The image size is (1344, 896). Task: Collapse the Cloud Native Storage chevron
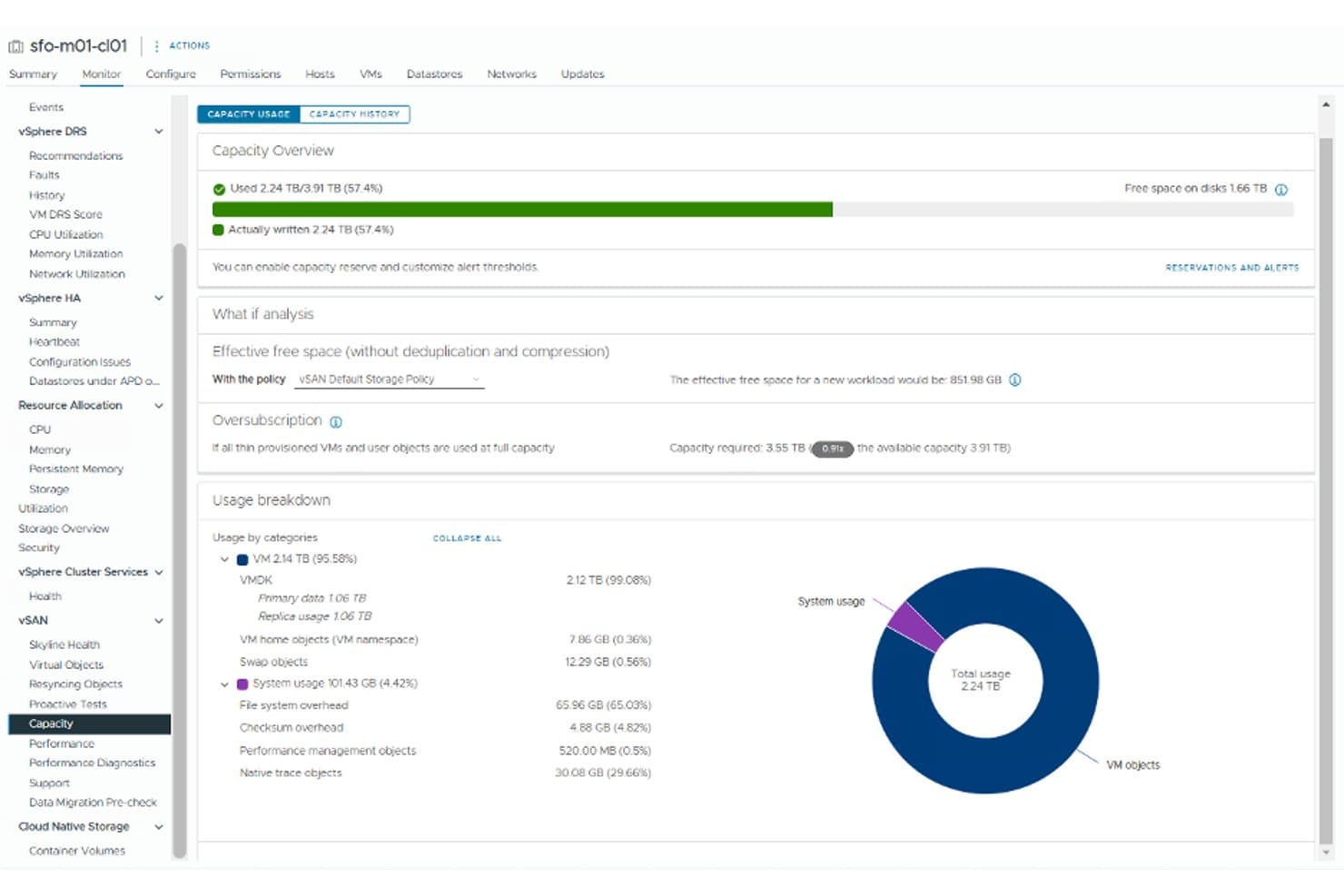pos(159,827)
